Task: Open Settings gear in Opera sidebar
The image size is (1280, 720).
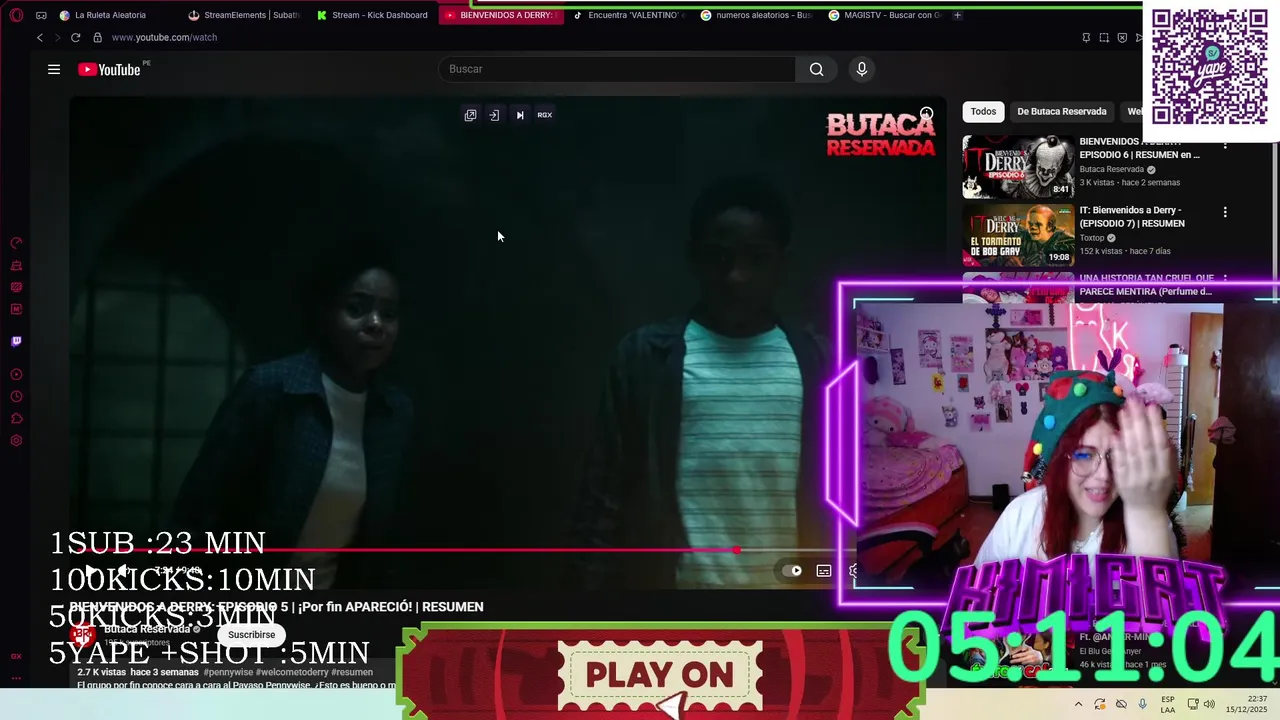Action: click(x=16, y=441)
